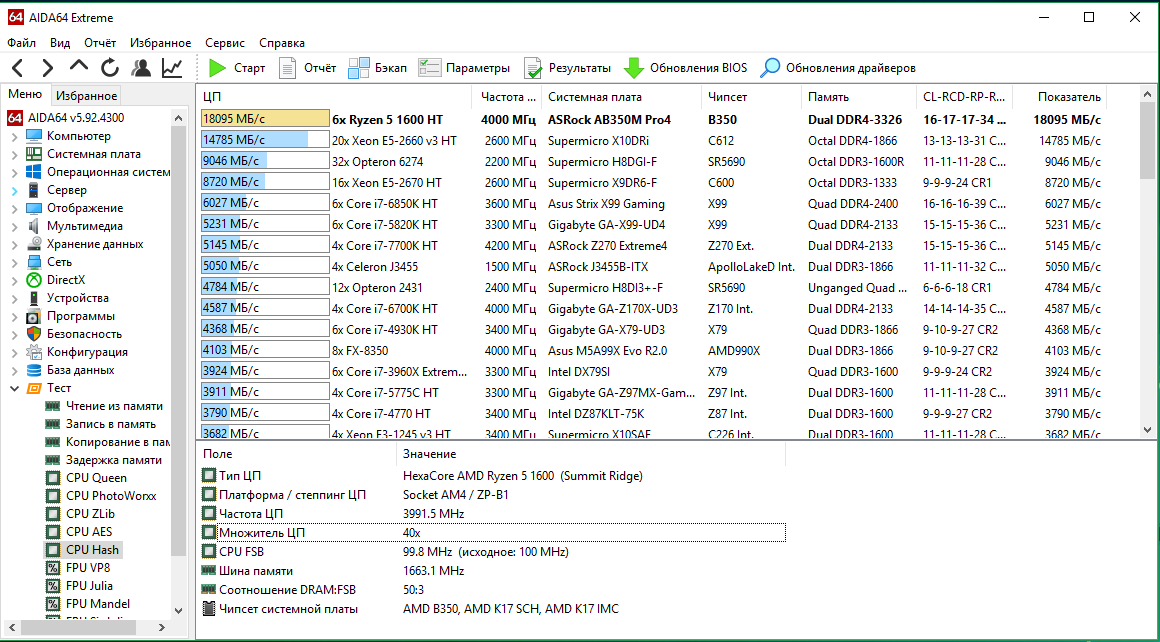Viewport: 1160px width, 642px height.
Task: Open the graph chart toolbar icon
Action: [x=172, y=68]
